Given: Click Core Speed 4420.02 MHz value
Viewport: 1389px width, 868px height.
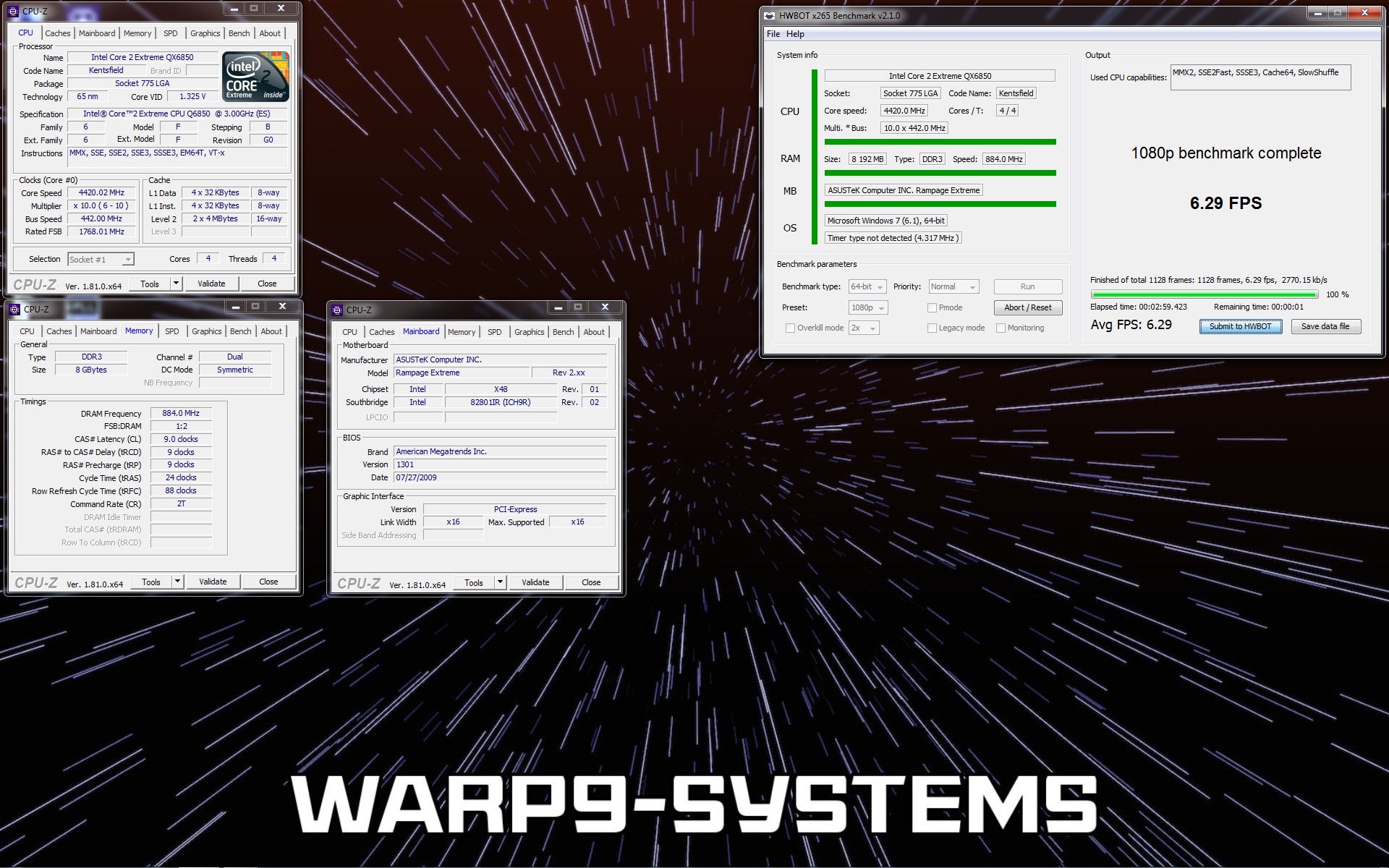Looking at the screenshot, I should pyautogui.click(x=101, y=192).
